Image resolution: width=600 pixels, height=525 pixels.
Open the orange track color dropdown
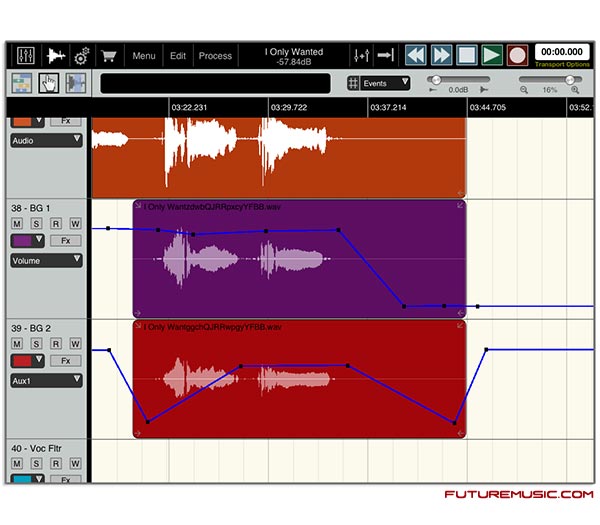point(28,122)
